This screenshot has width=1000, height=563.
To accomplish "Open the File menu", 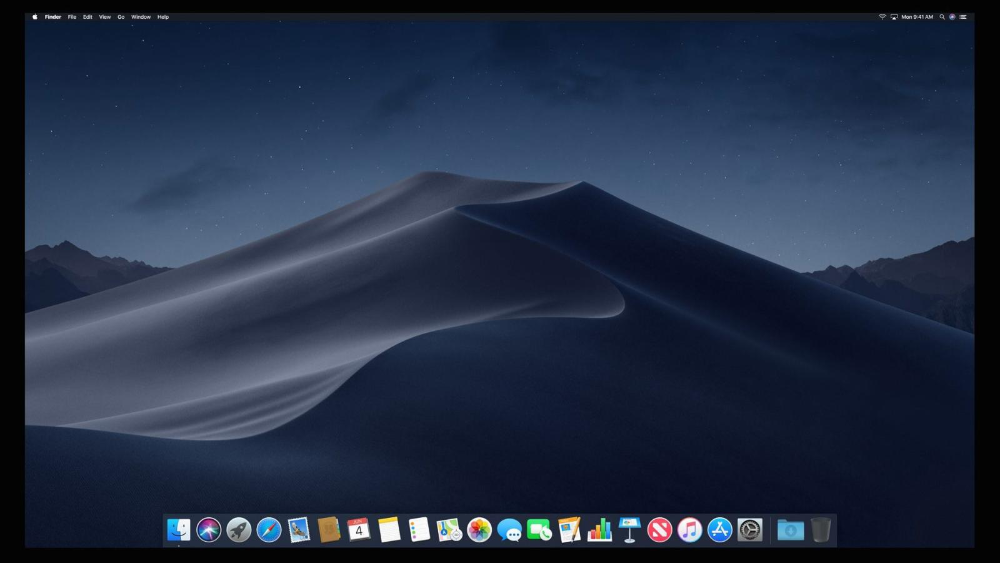I will coord(72,17).
